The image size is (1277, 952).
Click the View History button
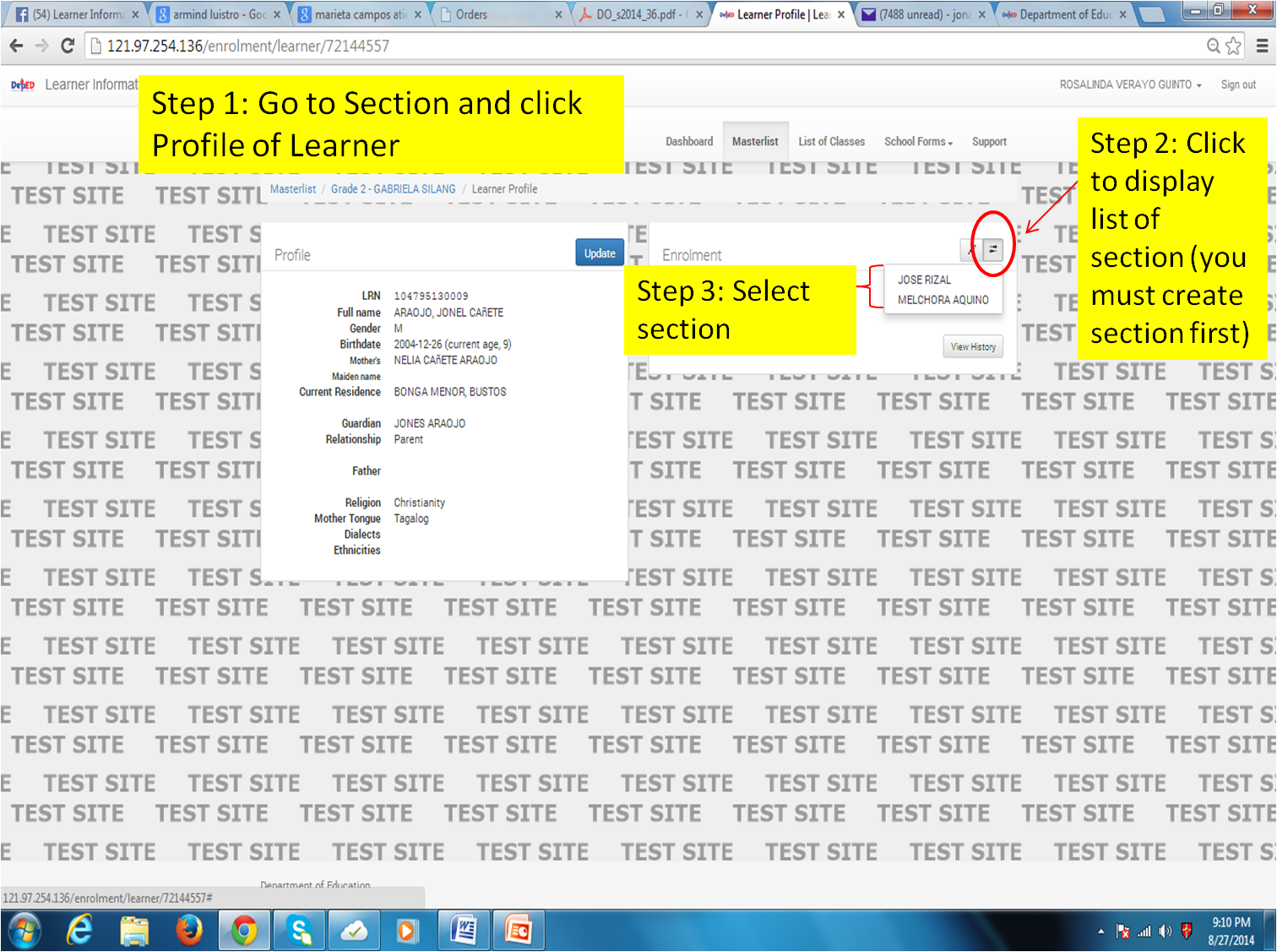tap(973, 346)
